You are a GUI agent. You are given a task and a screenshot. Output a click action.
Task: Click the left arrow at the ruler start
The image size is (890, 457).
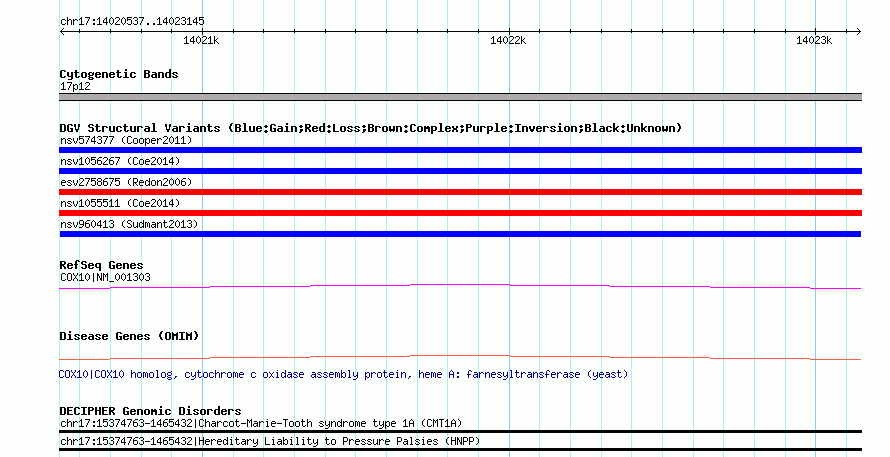coord(62,32)
